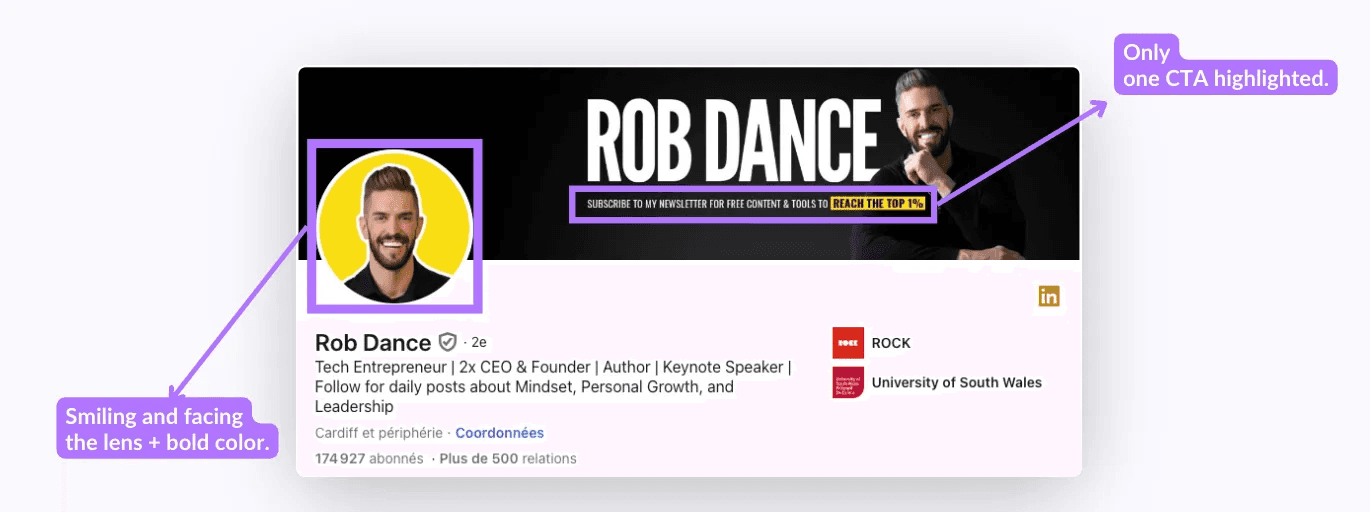Image resolution: width=1370 pixels, height=512 pixels.
Task: Click the Tech Entrepreneur headline text
Action: (553, 387)
